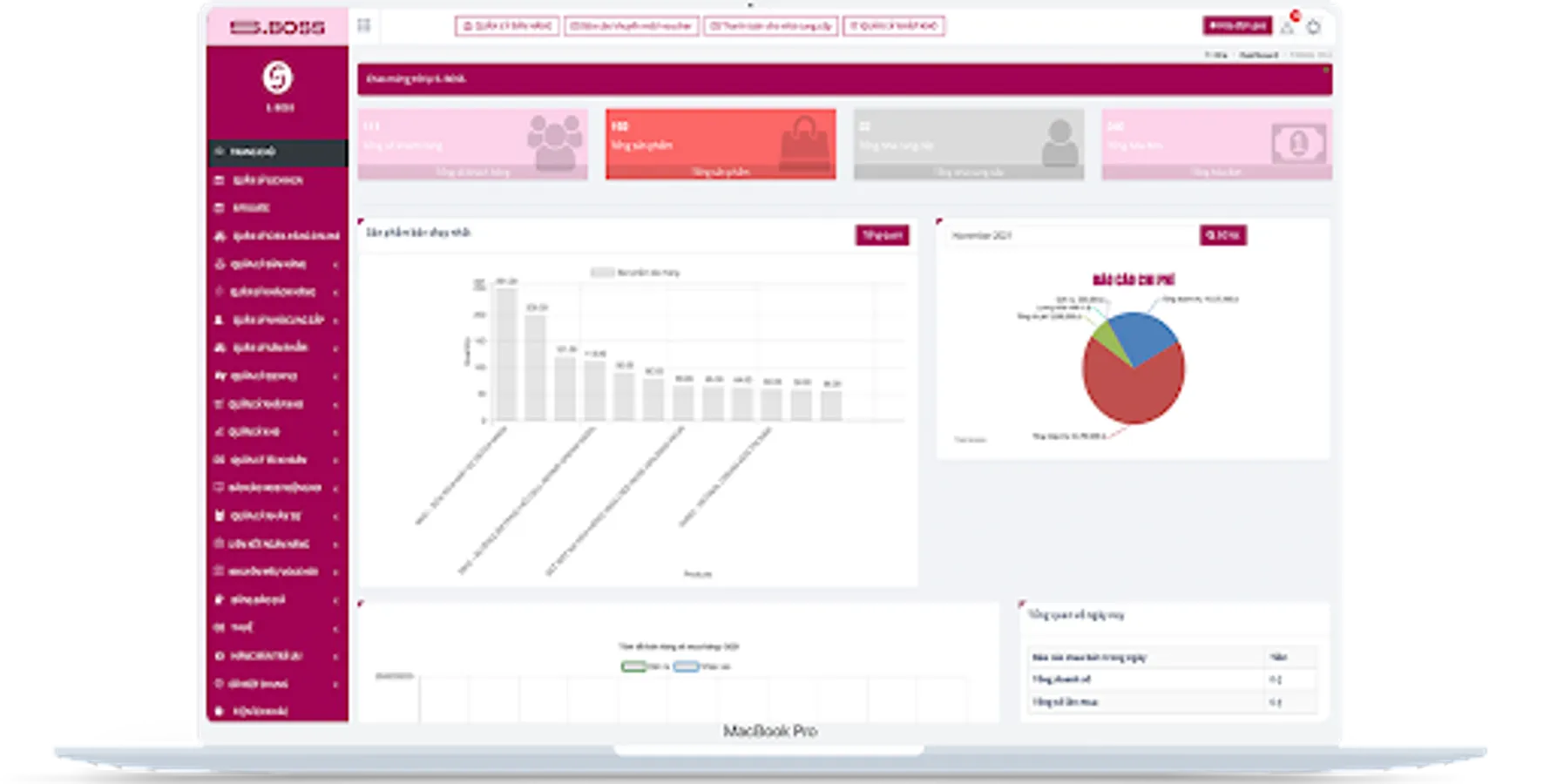Open footer link of the grey supplier card
1550x784 pixels.
[x=969, y=172]
